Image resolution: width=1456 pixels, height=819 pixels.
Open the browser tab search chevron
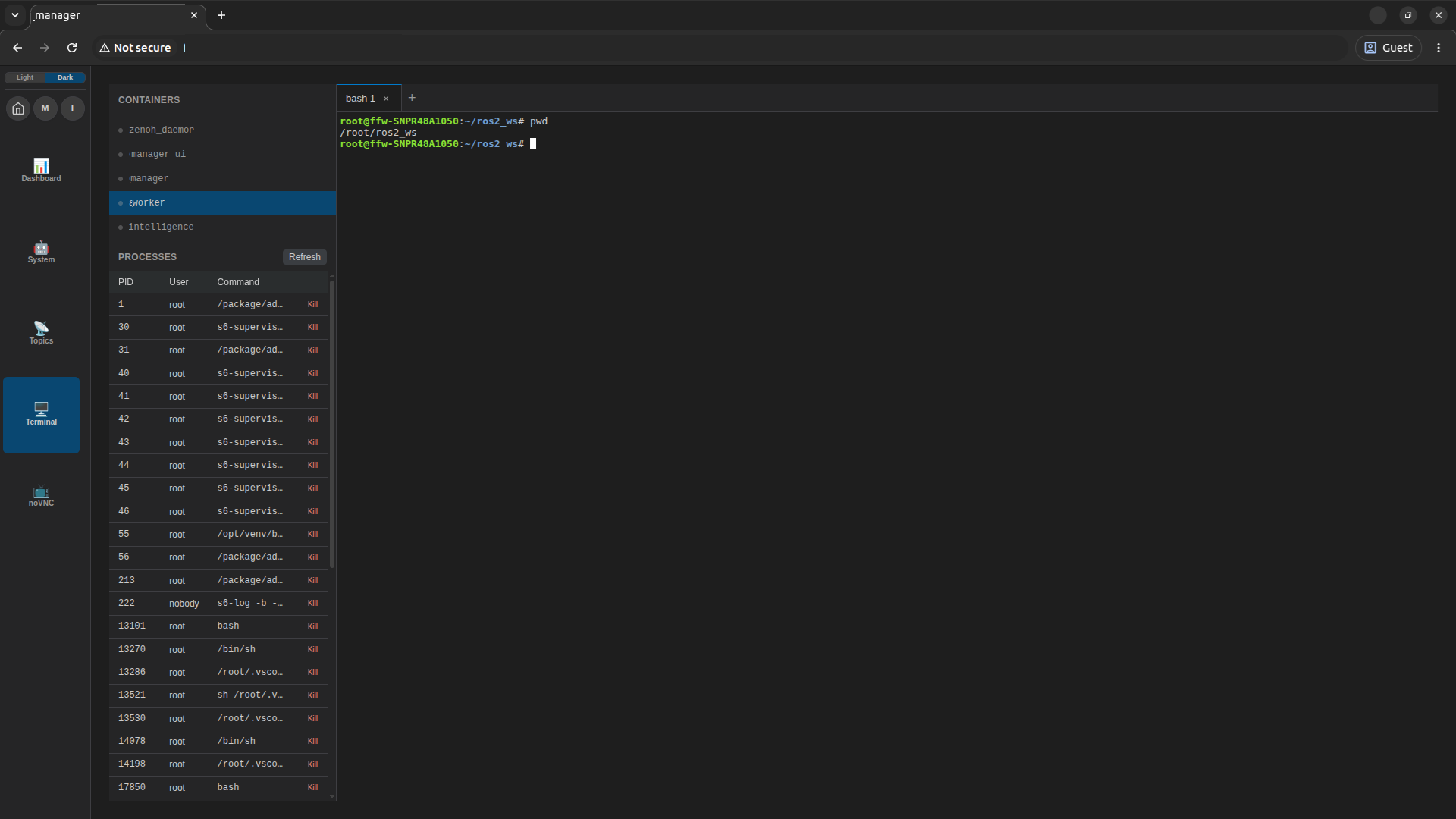(x=15, y=15)
